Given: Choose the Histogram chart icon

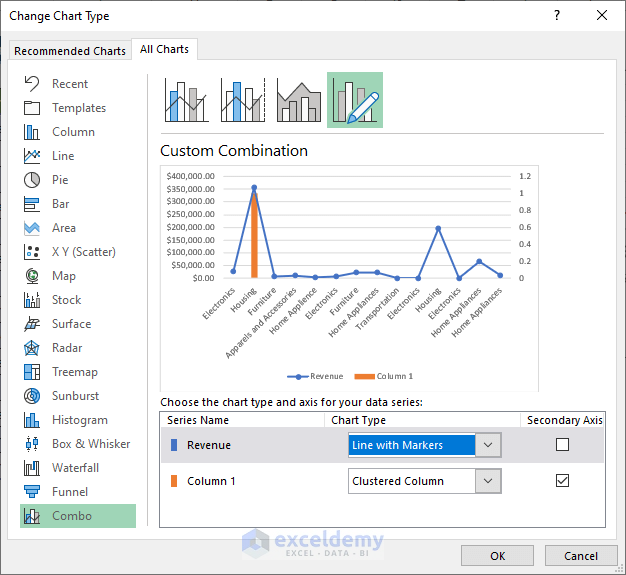Looking at the screenshot, I should pos(32,420).
